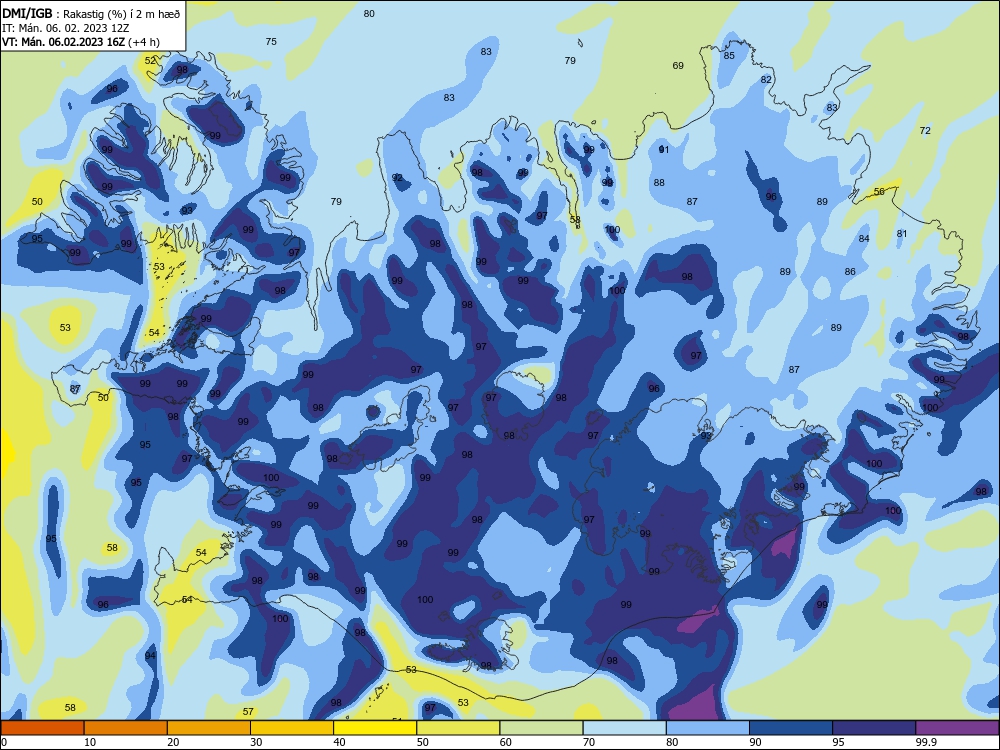Click the map value '88'
Screen dimensions: 1000x750
tap(659, 182)
